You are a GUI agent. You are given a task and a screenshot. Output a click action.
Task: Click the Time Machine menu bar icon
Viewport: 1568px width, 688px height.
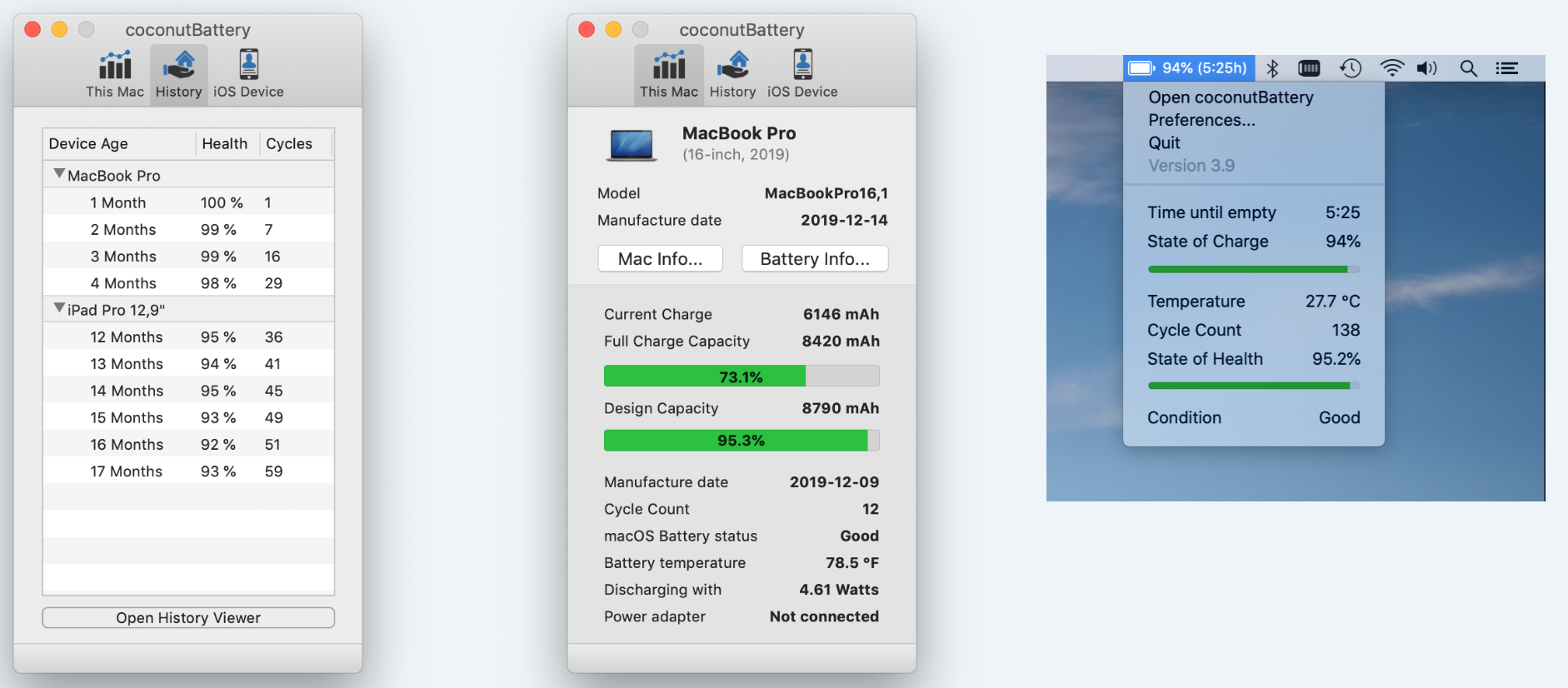(1351, 68)
